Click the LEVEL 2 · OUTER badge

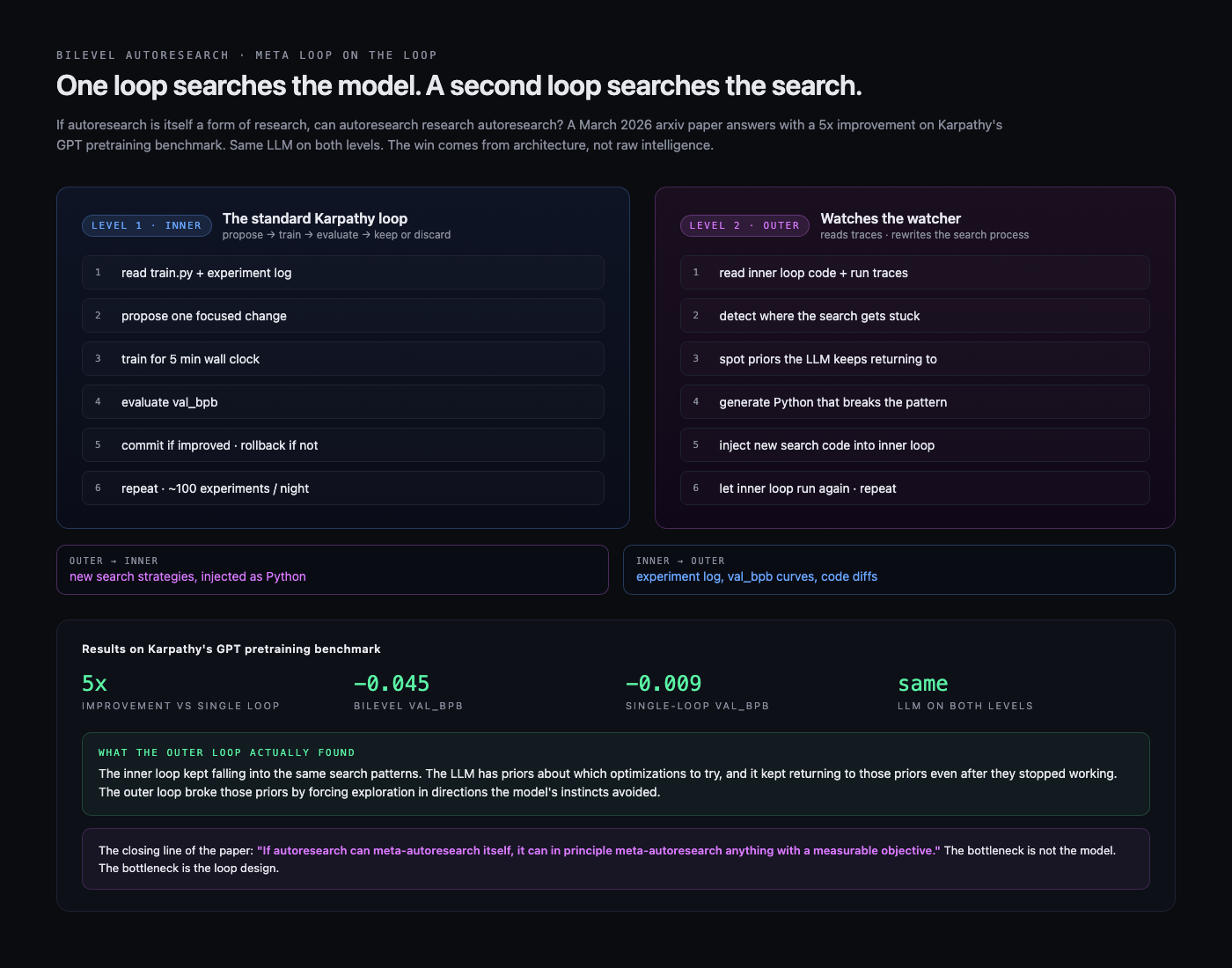(744, 225)
